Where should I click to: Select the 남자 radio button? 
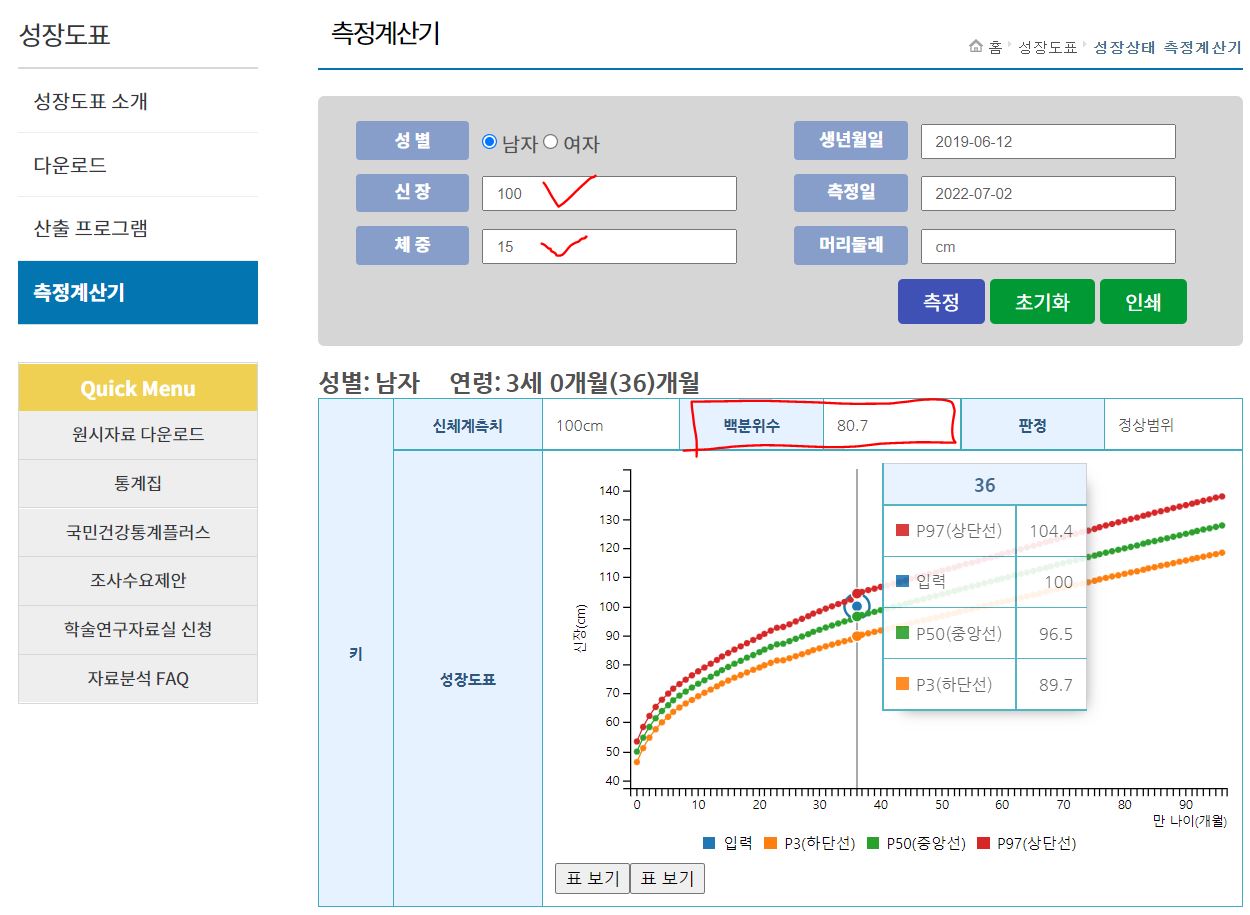tap(490, 141)
